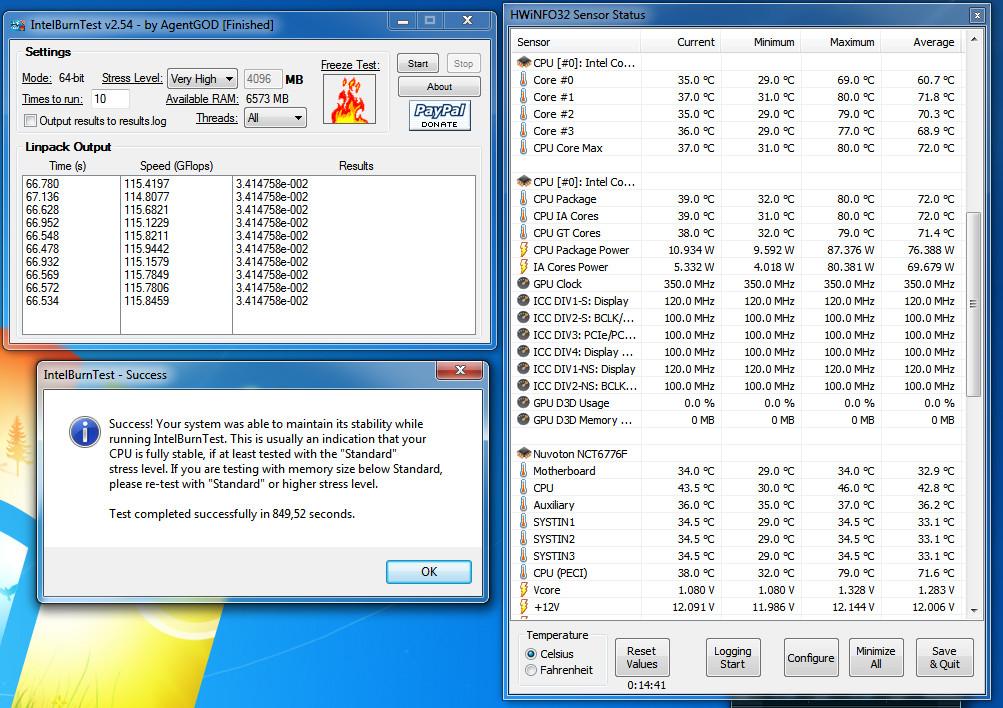Click the disabled 4096 MB memory field

click(x=262, y=79)
